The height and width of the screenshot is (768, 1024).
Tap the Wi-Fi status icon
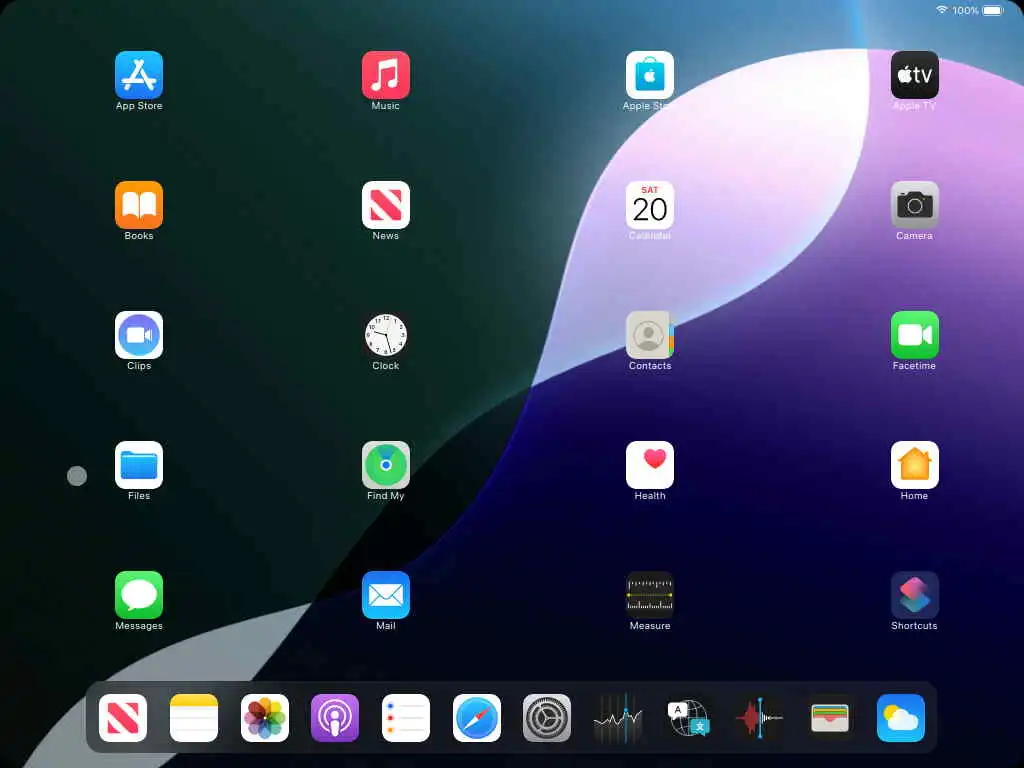coord(942,10)
